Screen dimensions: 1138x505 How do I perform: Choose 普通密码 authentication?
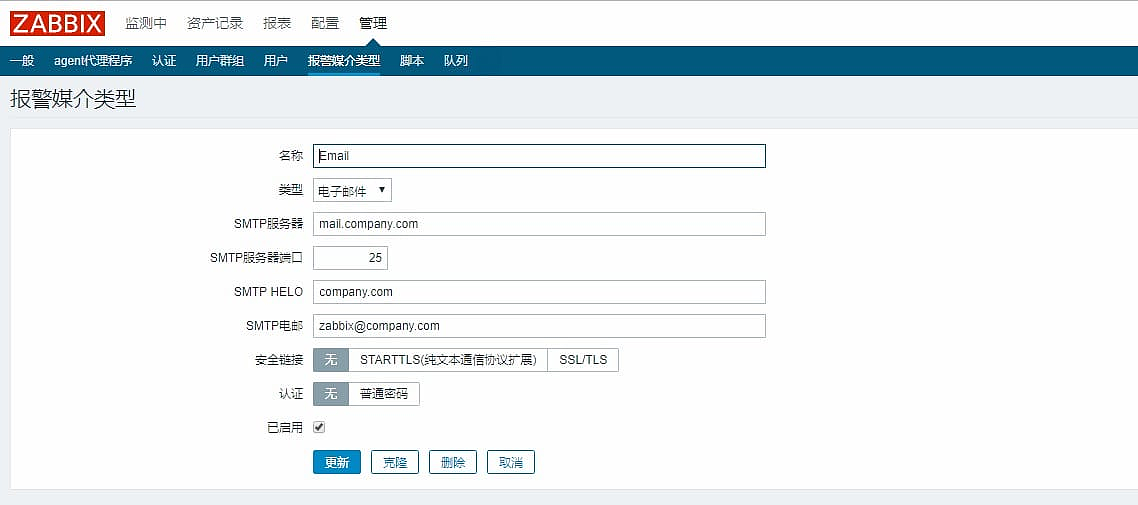pos(384,394)
